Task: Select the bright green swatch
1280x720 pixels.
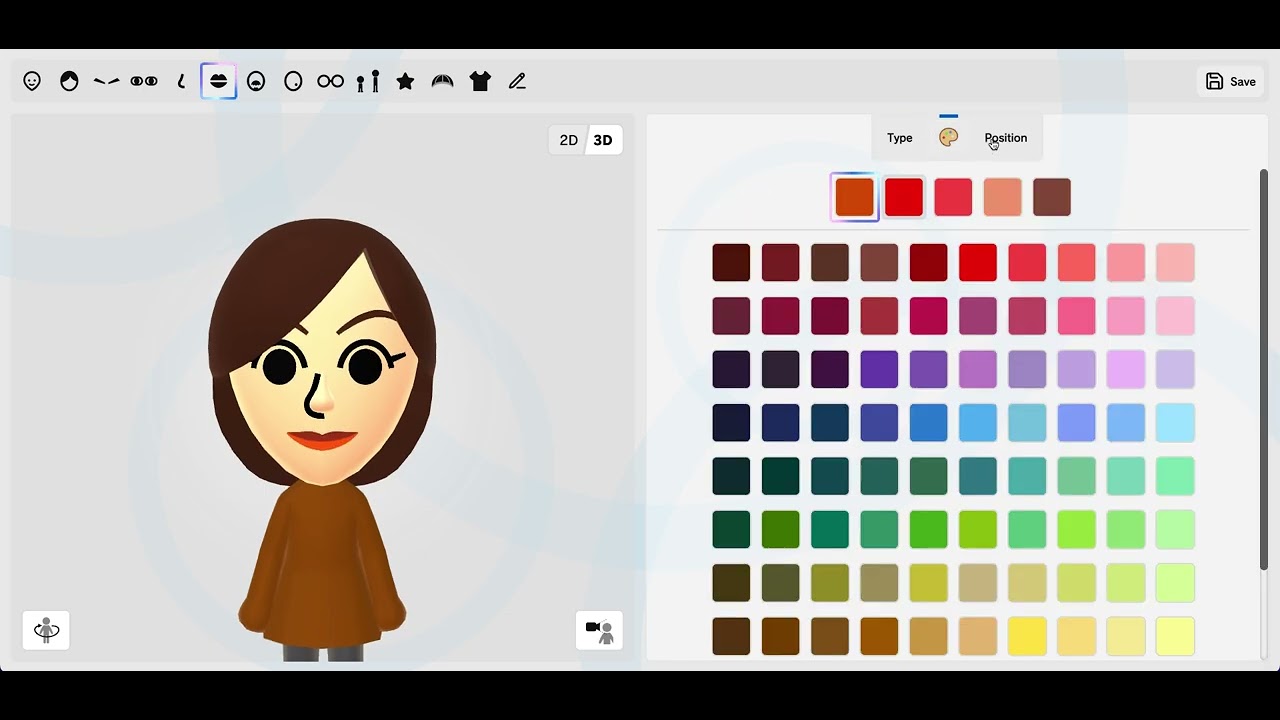Action: 929,530
